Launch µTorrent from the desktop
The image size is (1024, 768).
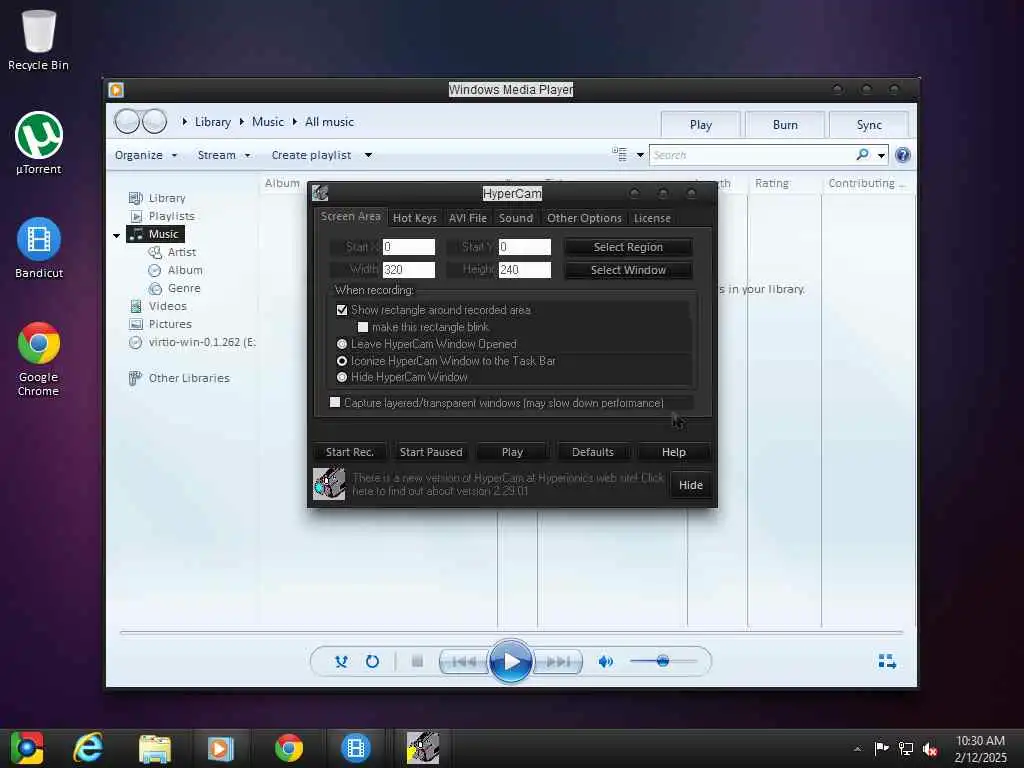click(x=39, y=144)
